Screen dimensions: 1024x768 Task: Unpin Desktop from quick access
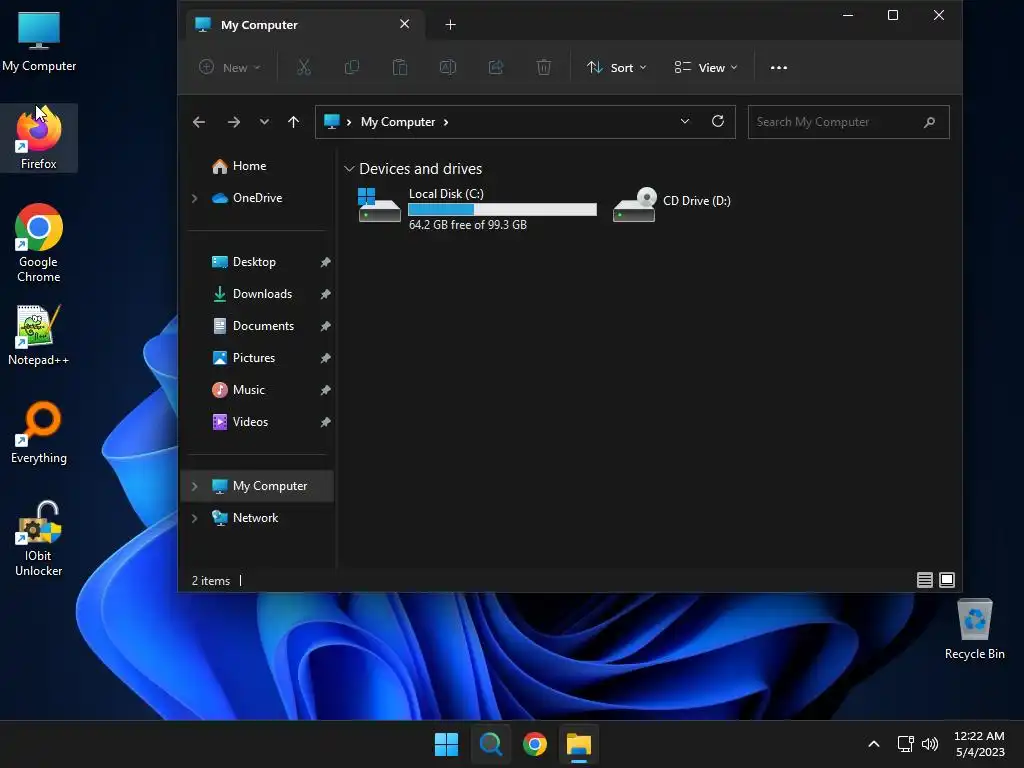325,262
